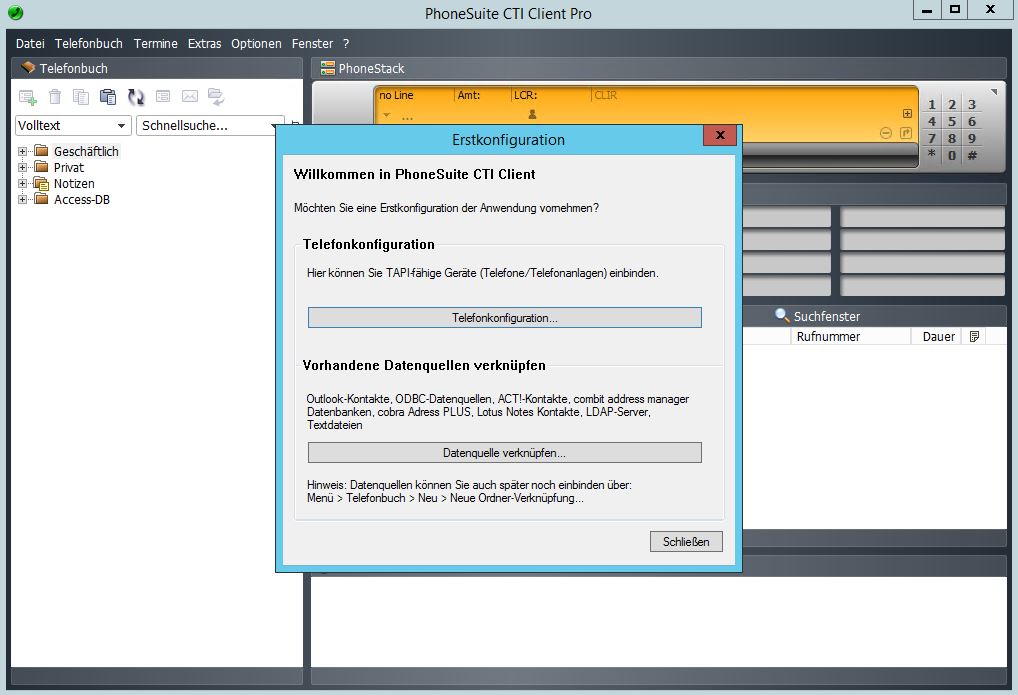Click the paste clipboard icon
Screen dimensions: 1018x695
click(108, 97)
